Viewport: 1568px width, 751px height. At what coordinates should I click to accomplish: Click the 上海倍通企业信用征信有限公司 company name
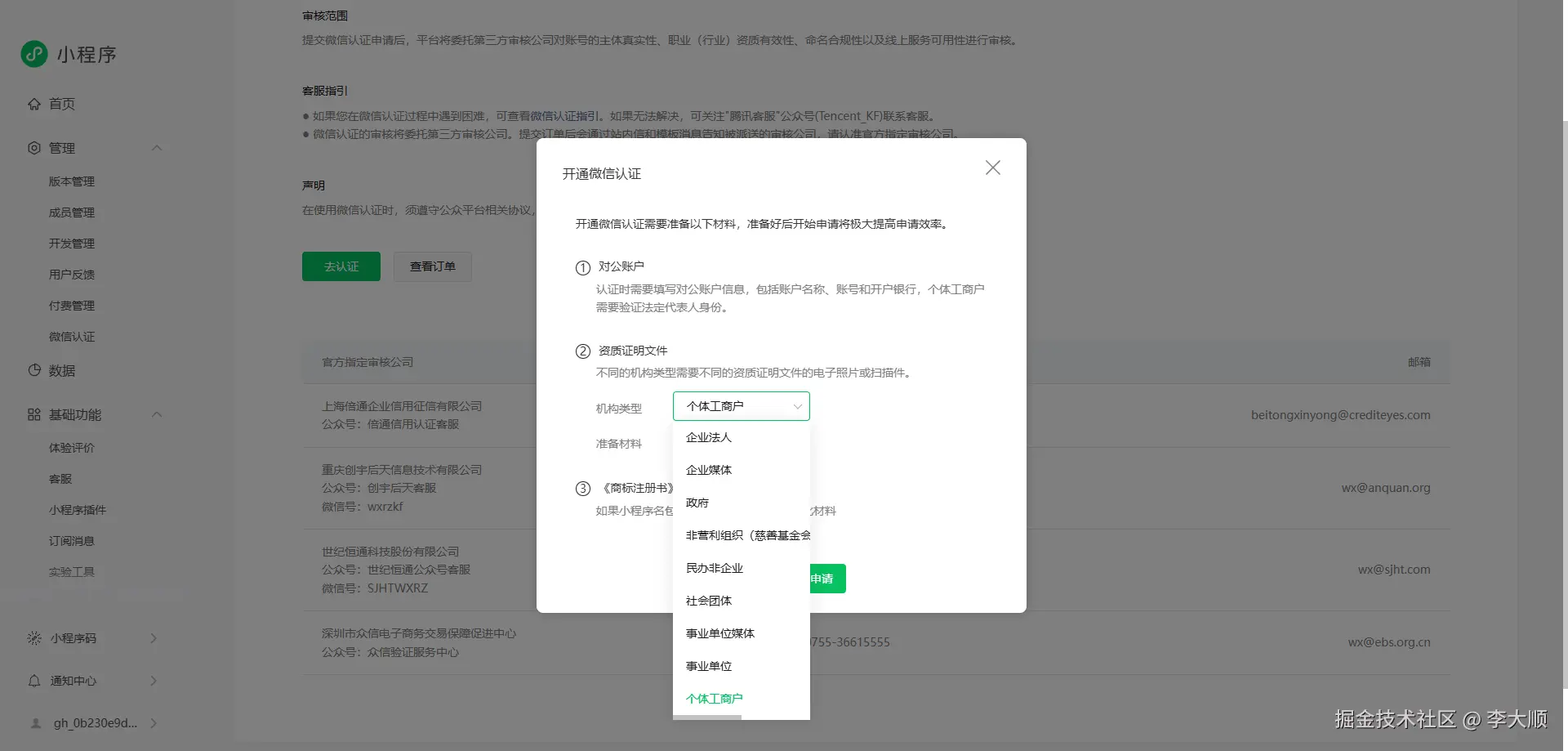pyautogui.click(x=402, y=406)
